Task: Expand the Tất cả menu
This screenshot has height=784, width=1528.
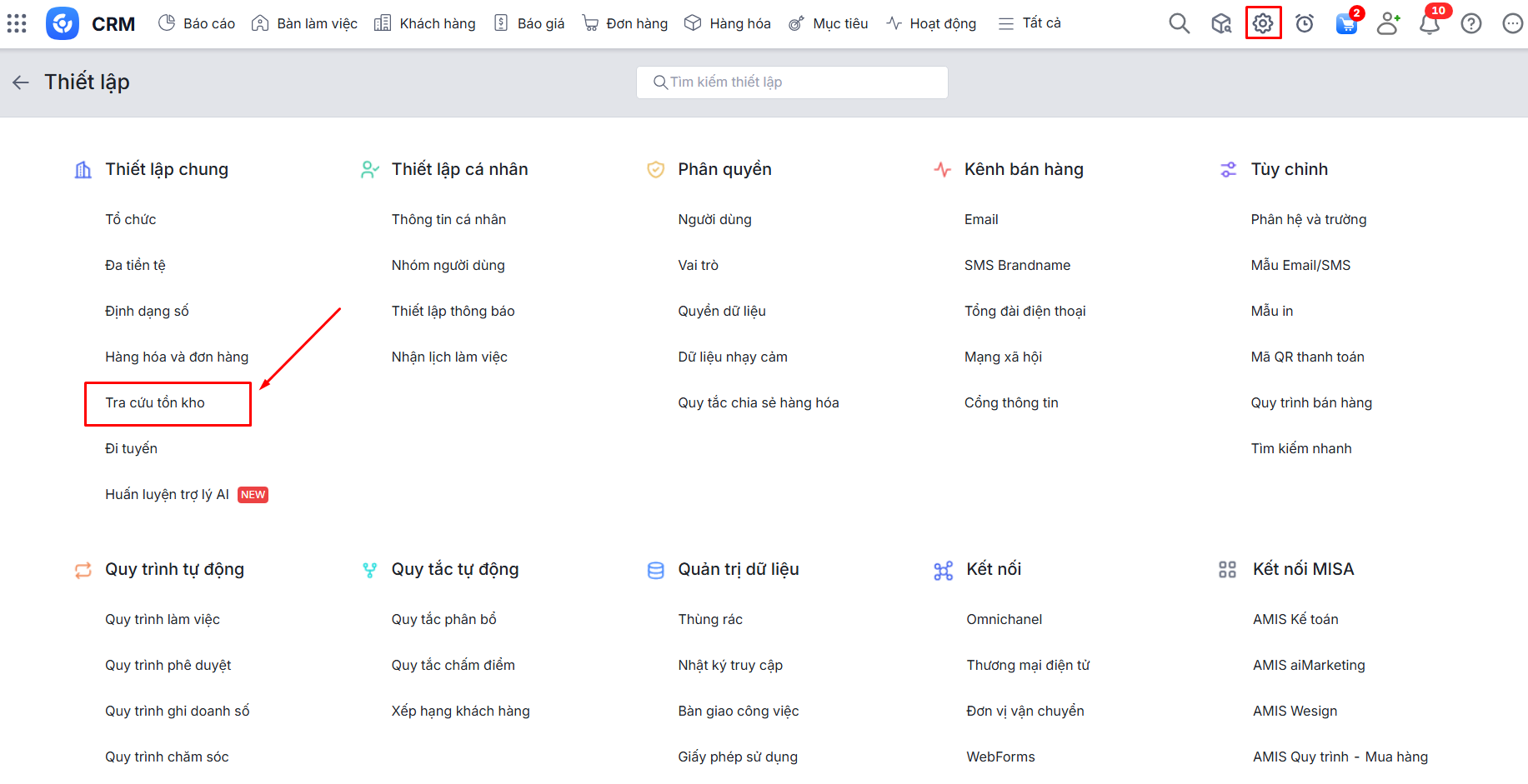Action: [x=1030, y=23]
